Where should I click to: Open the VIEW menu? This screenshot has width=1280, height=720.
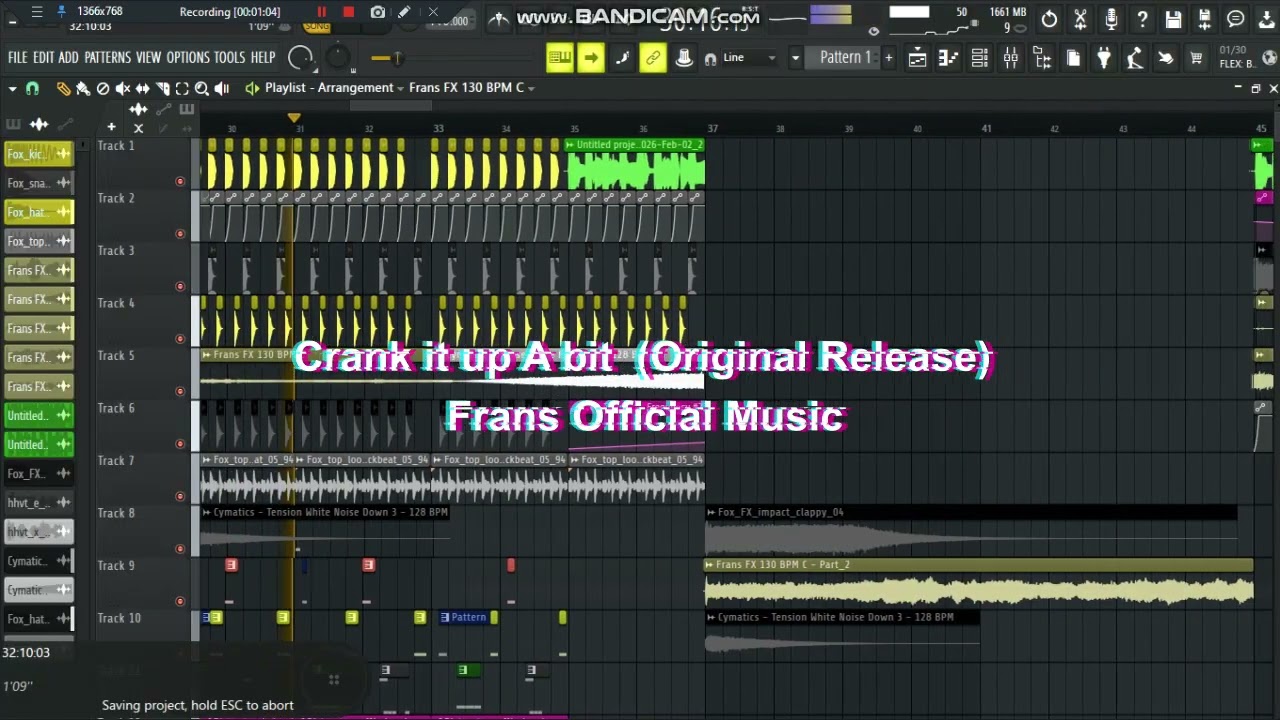149,58
